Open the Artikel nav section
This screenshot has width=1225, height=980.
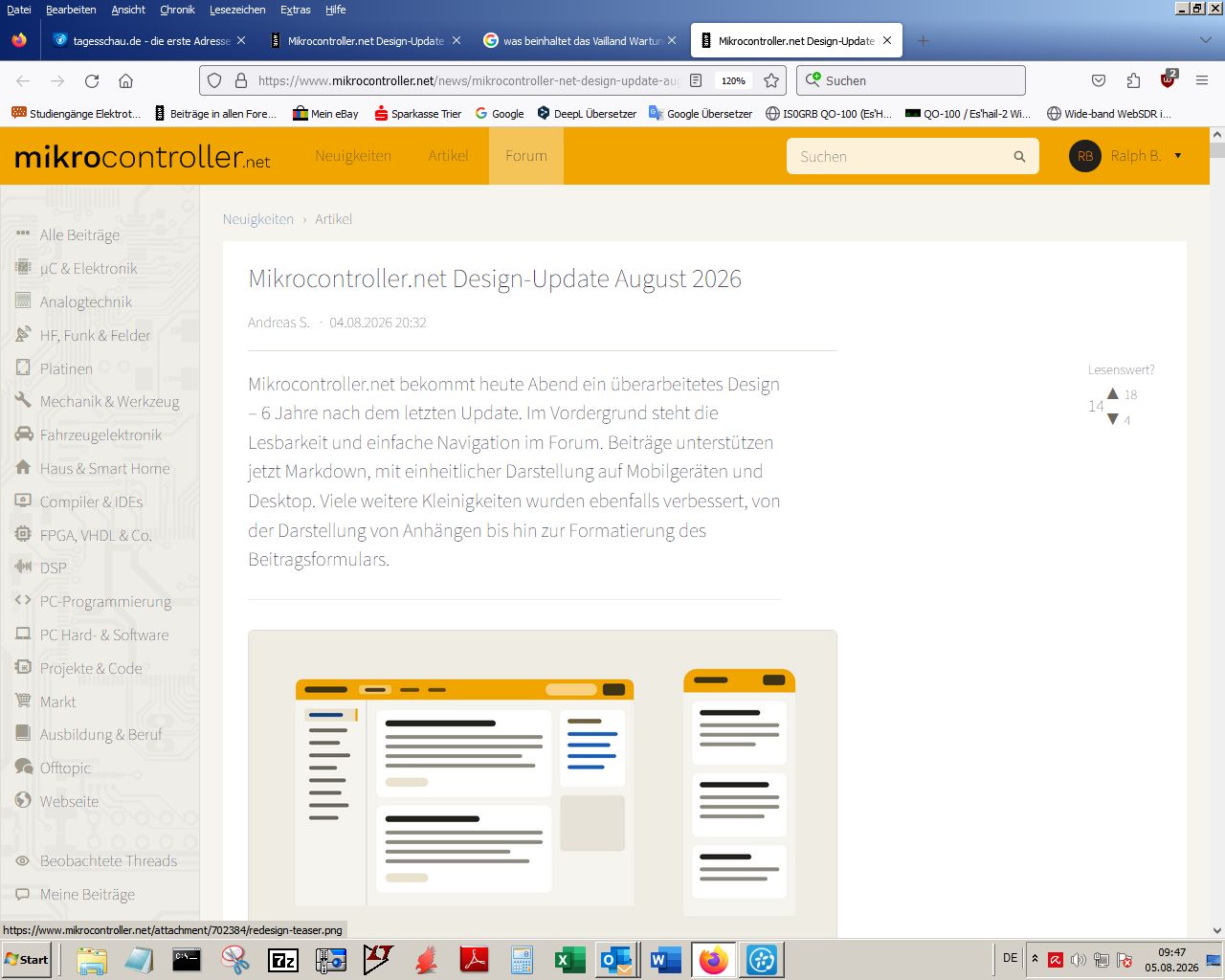448,156
